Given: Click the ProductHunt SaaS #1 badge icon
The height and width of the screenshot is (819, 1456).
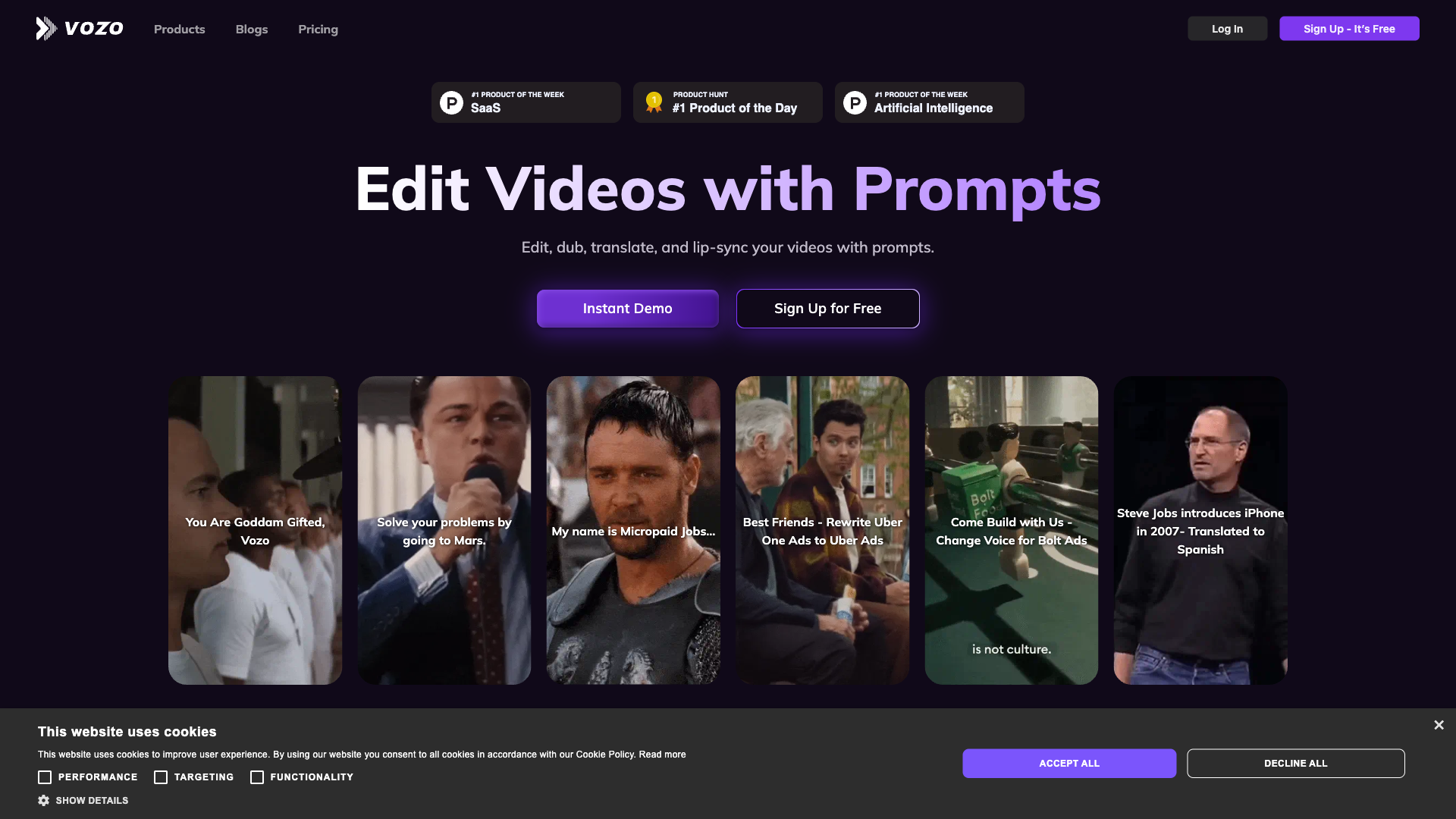Looking at the screenshot, I should coord(452,102).
